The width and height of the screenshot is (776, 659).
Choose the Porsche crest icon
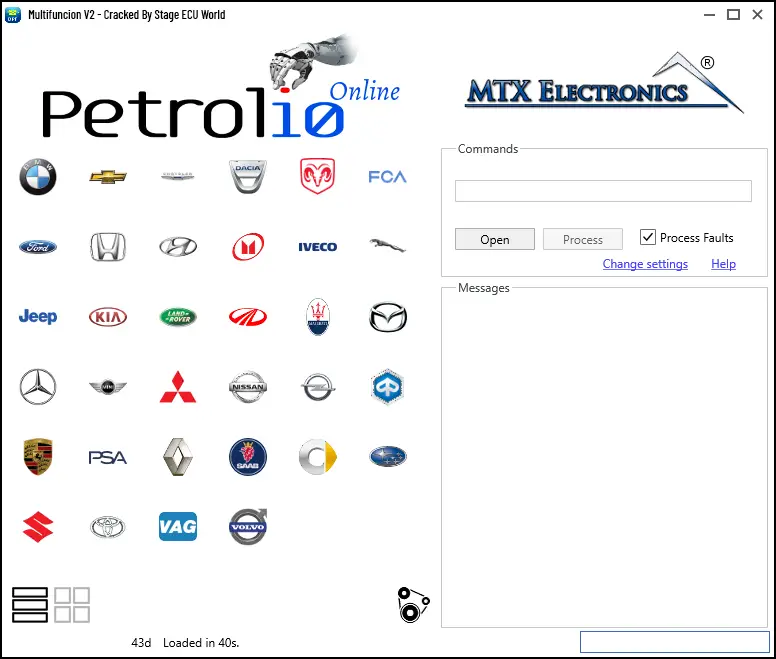[38, 457]
